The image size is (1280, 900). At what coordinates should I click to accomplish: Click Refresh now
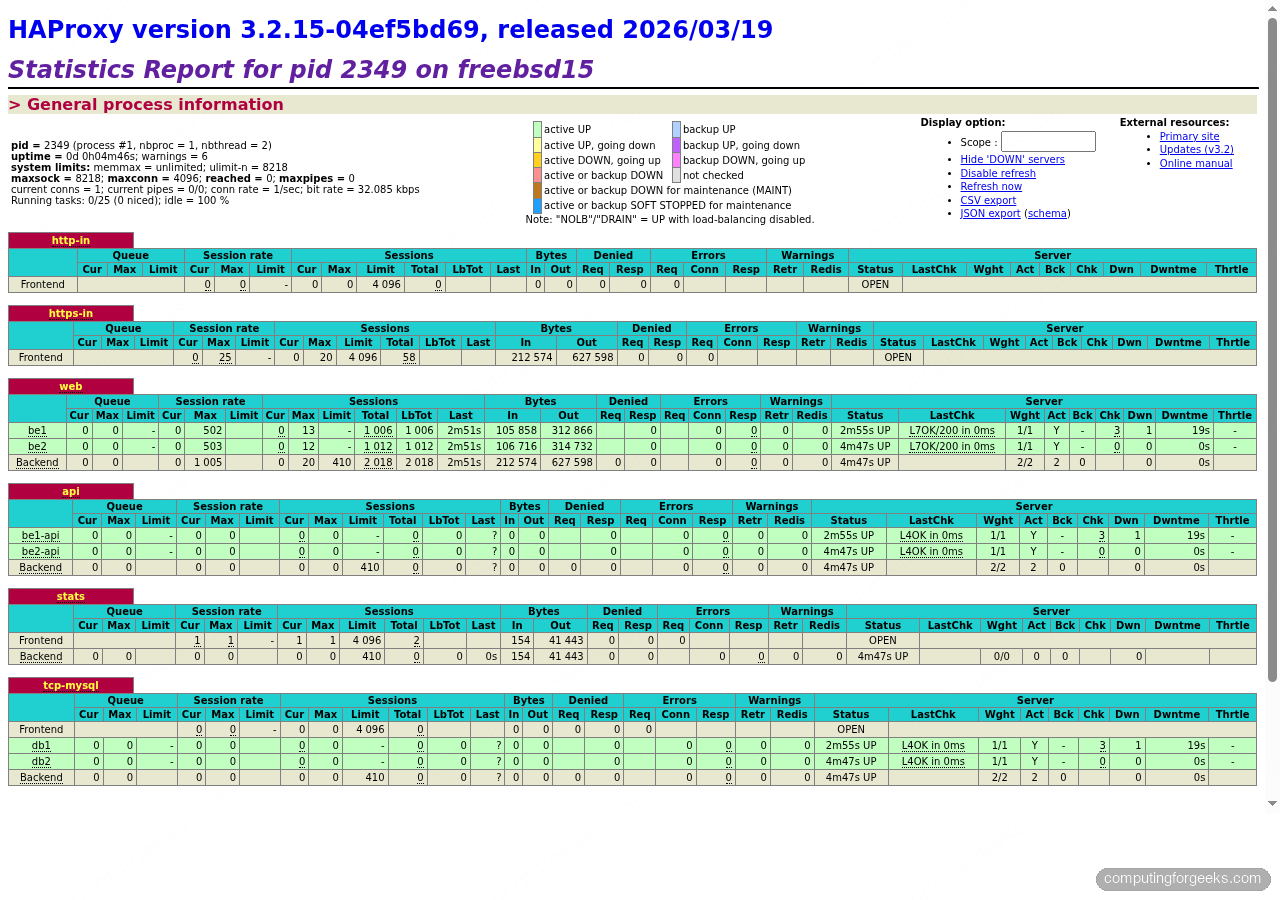click(993, 186)
